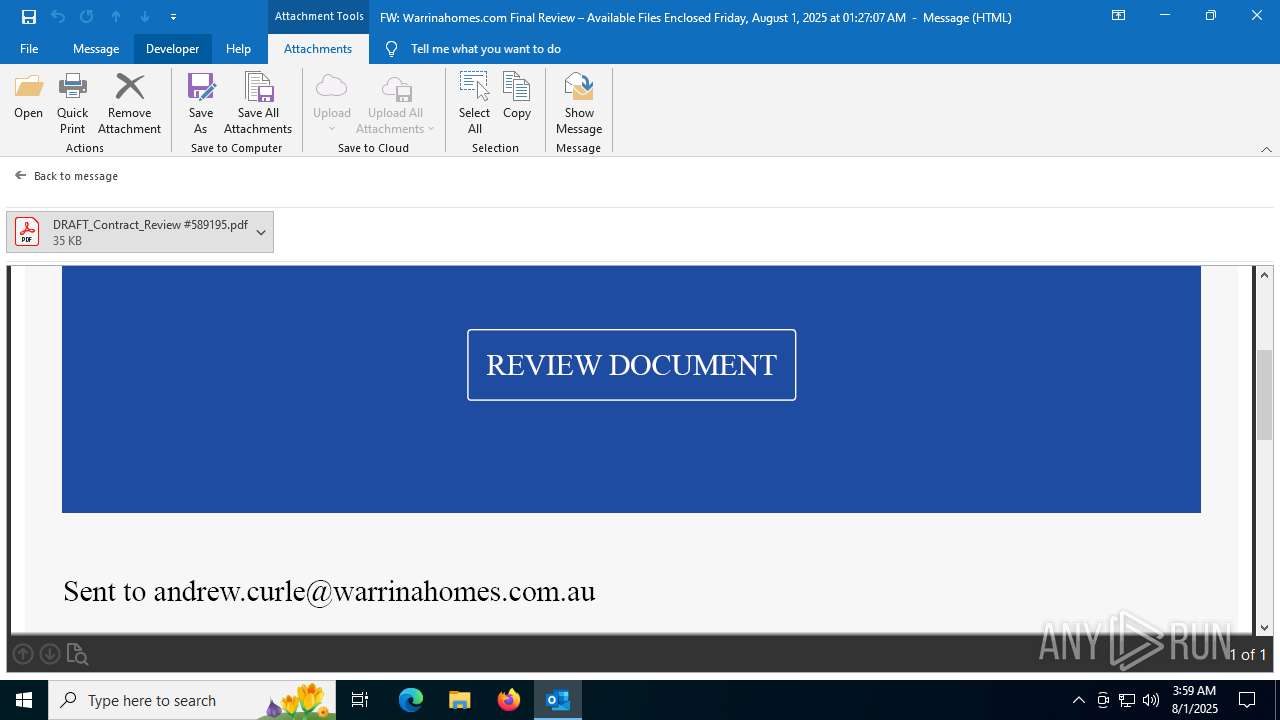The width and height of the screenshot is (1280, 720).
Task: Open the File tab
Action: point(29,49)
